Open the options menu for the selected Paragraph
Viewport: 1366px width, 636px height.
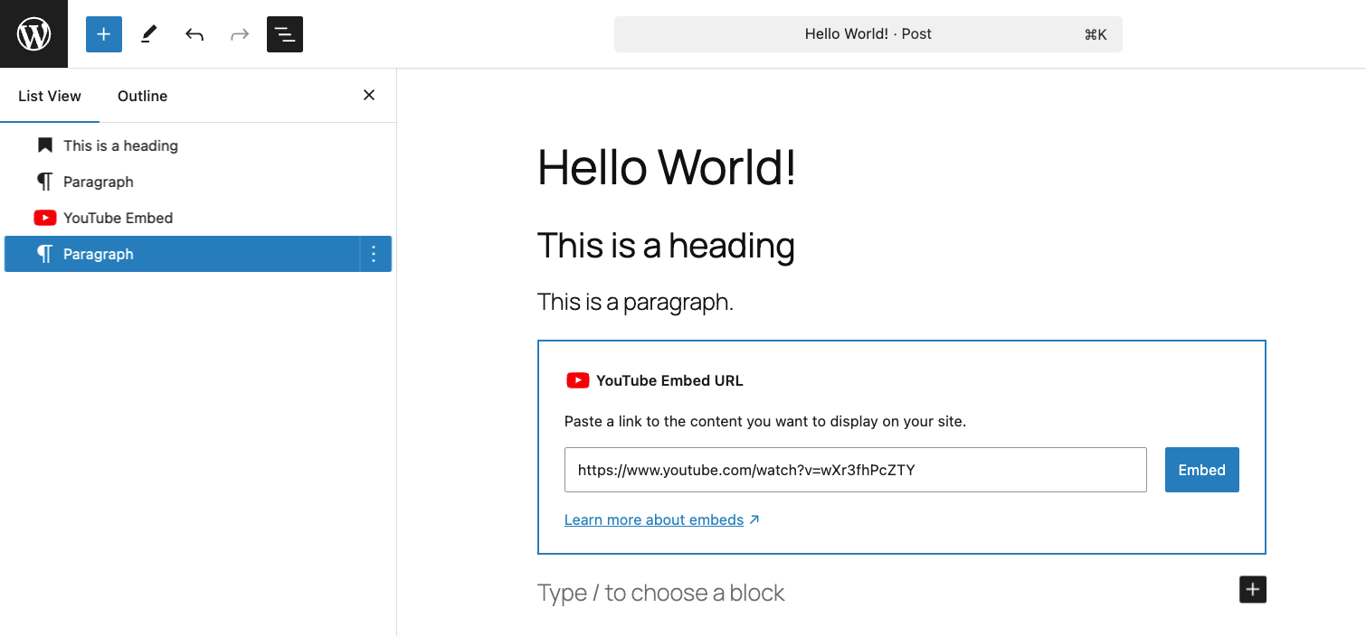[x=373, y=253]
